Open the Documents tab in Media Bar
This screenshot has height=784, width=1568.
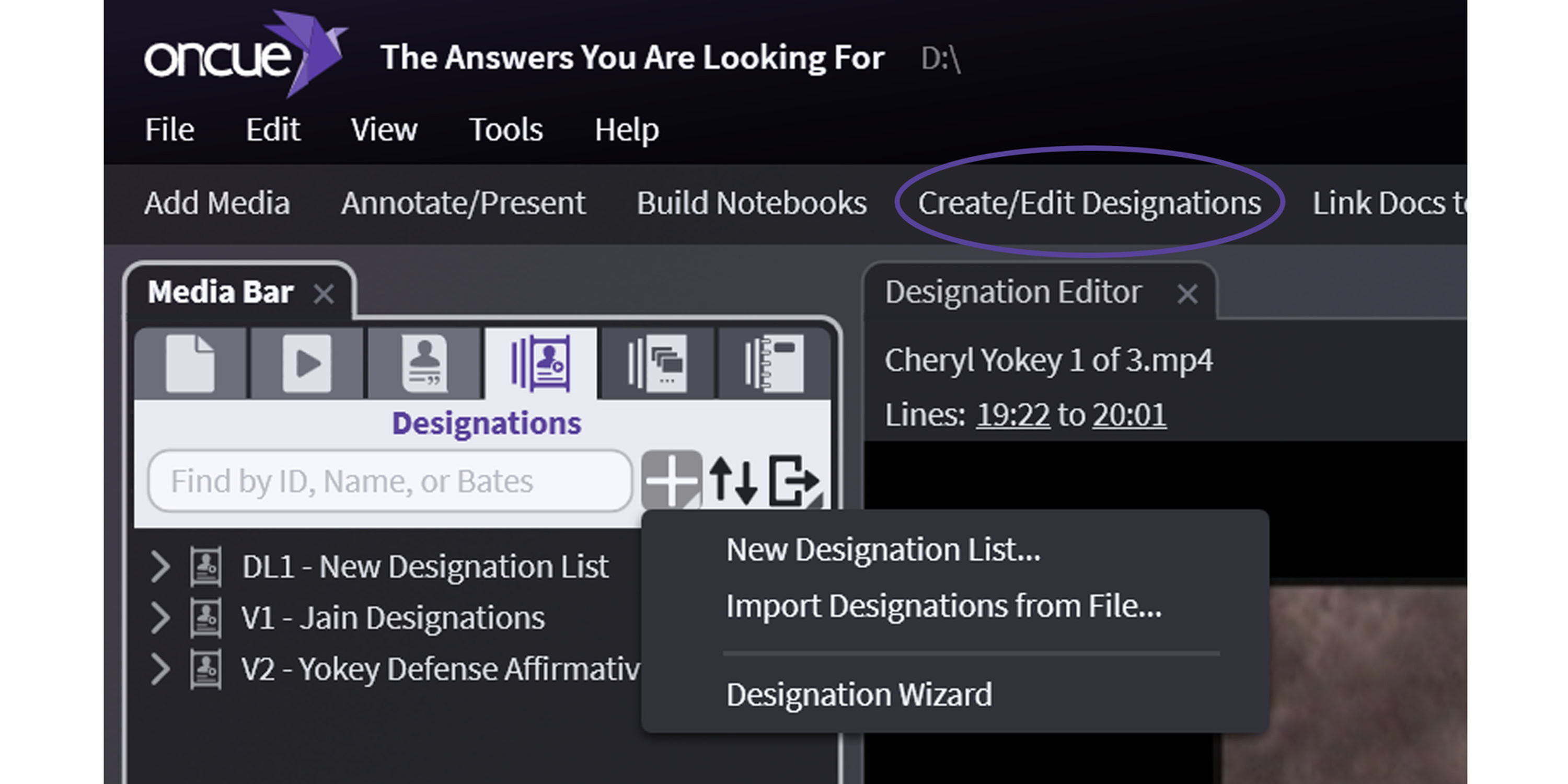click(190, 363)
